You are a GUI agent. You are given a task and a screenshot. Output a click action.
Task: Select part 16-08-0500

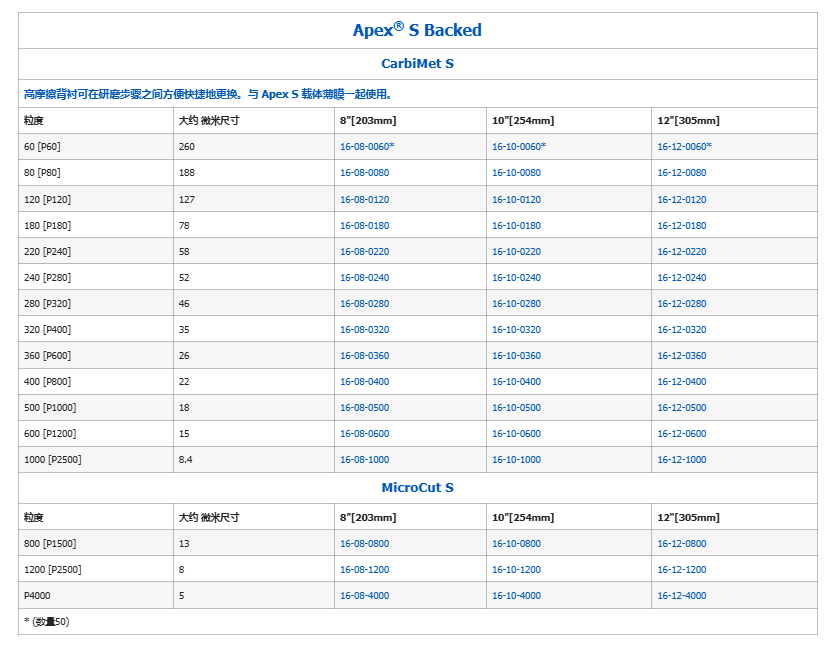point(364,408)
